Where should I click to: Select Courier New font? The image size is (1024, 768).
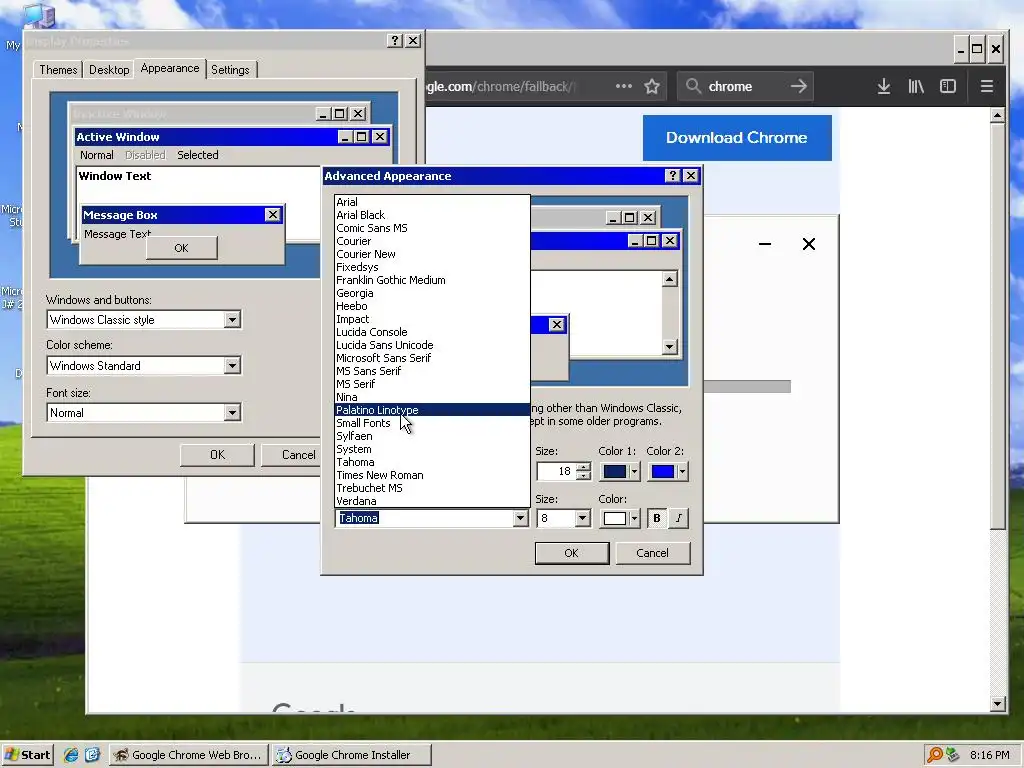click(x=432, y=255)
